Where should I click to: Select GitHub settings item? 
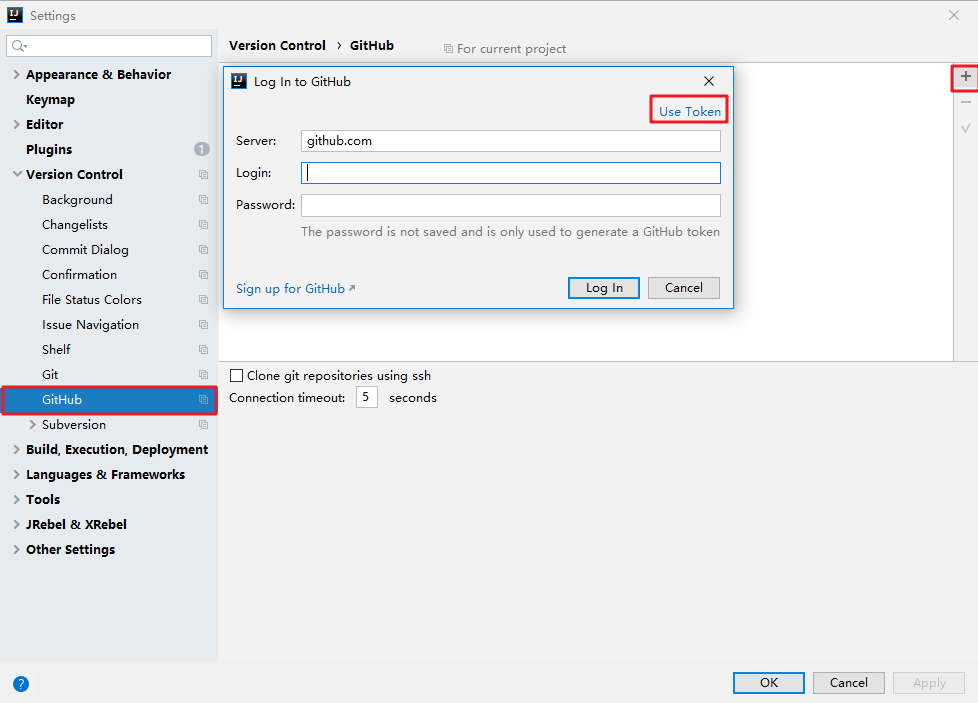click(x=109, y=400)
